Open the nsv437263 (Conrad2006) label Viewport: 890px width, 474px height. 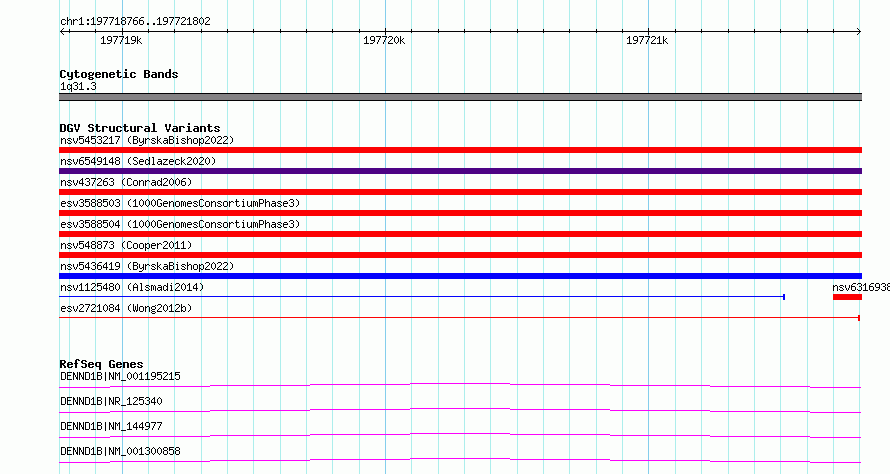click(x=126, y=182)
